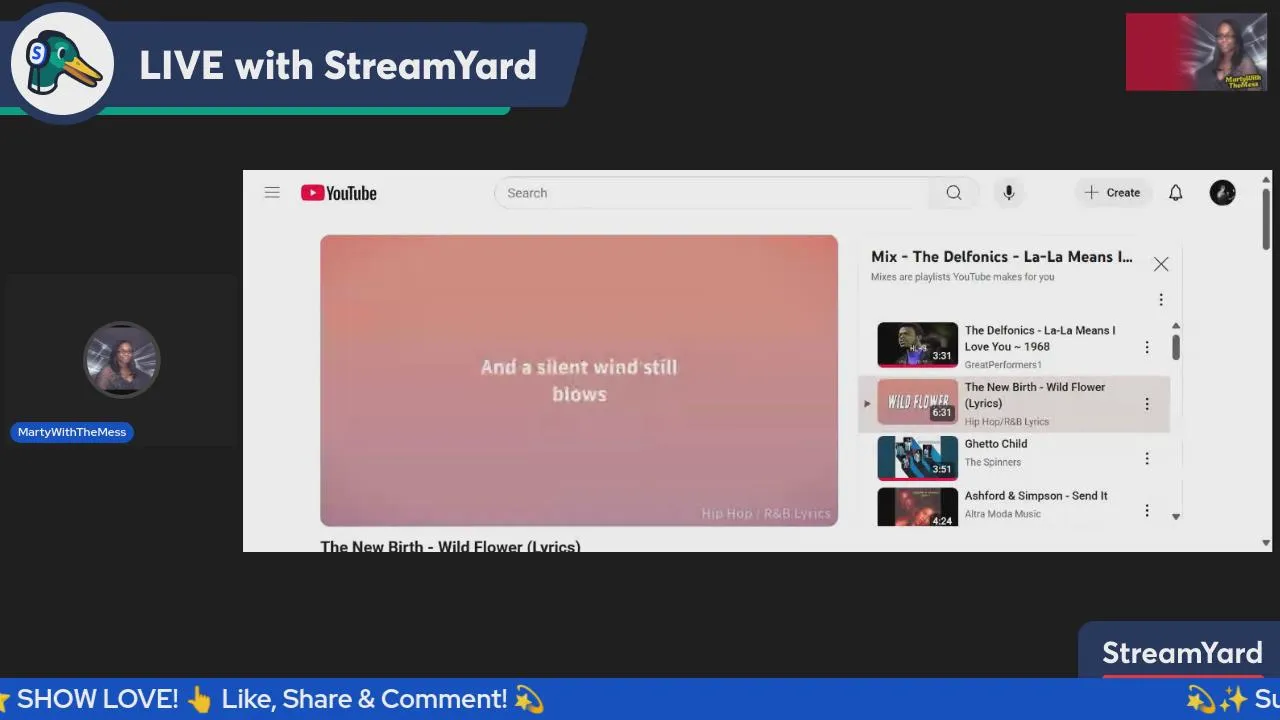Click the YouTube logo home link

[339, 193]
